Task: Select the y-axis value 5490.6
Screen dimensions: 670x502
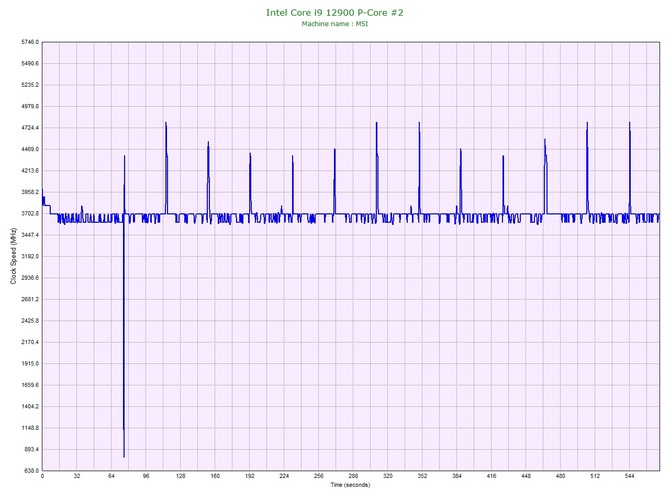Action: click(x=30, y=63)
